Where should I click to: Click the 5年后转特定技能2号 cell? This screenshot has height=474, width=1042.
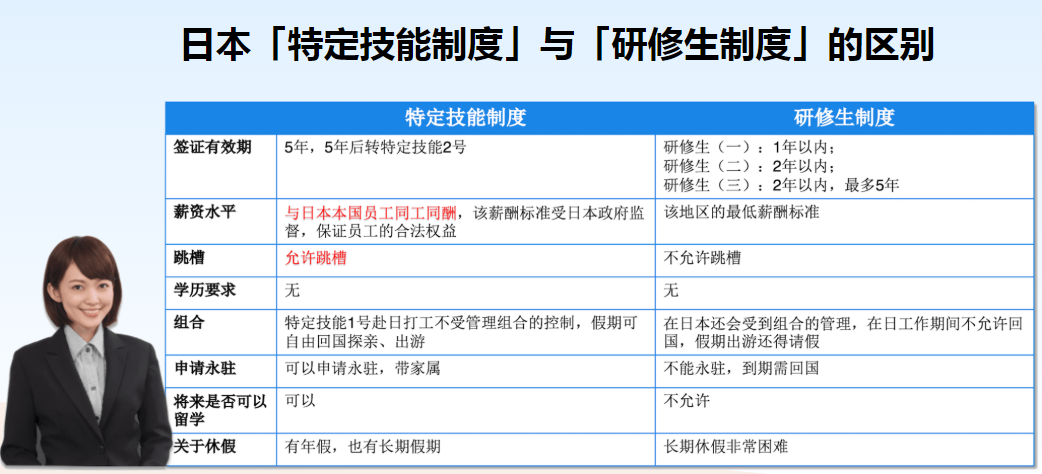tap(375, 147)
